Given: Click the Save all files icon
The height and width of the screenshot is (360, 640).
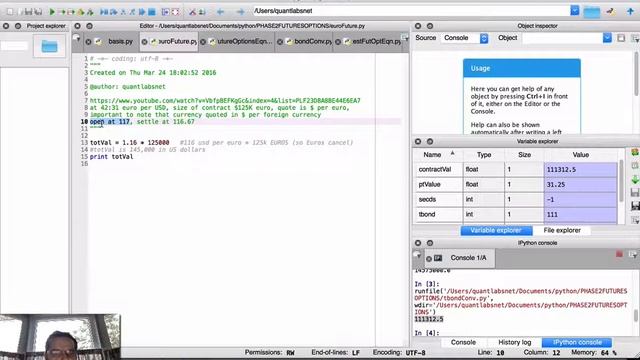Looking at the screenshot, I should coord(38,12).
